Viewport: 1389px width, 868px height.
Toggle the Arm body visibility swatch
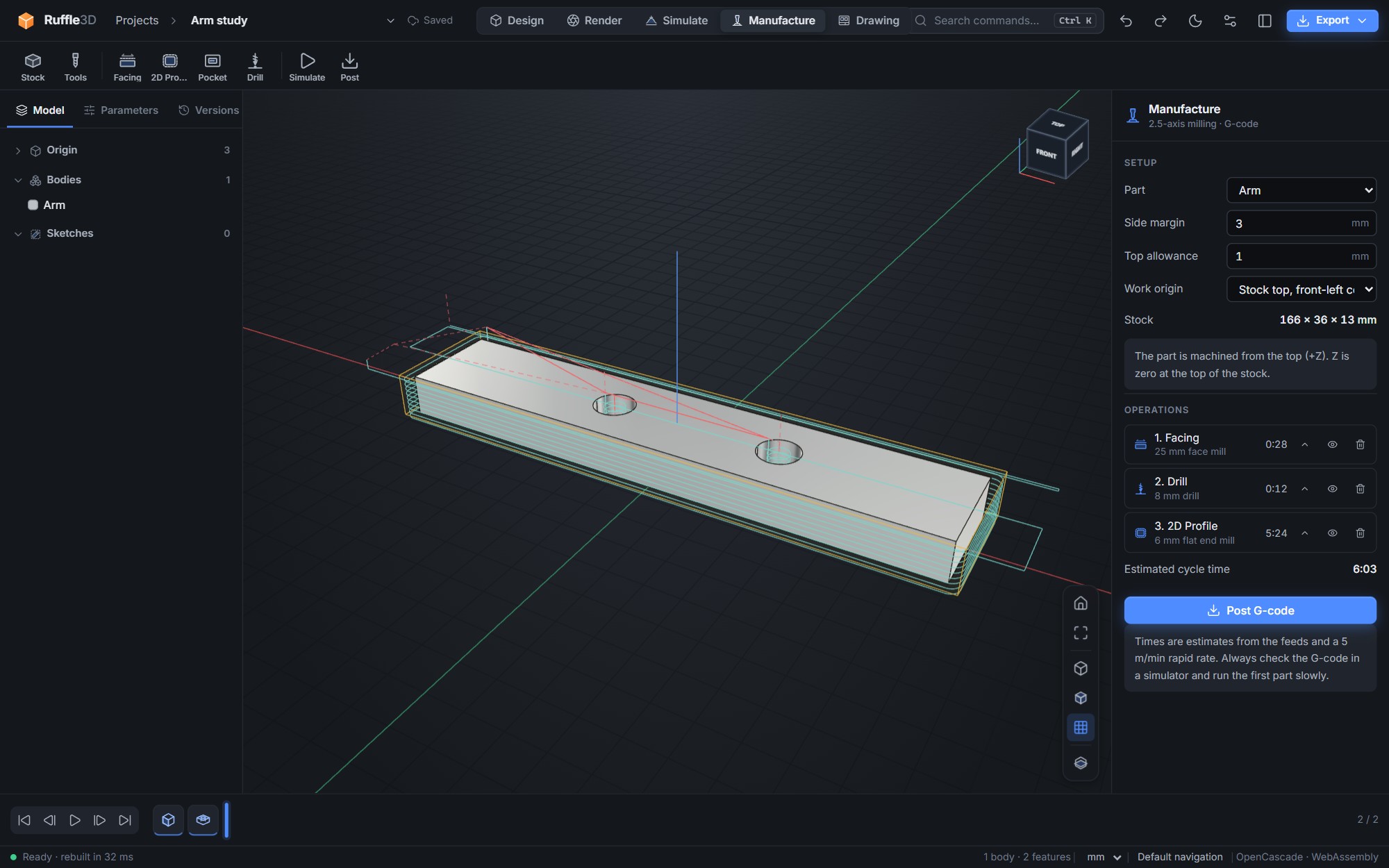(x=33, y=205)
